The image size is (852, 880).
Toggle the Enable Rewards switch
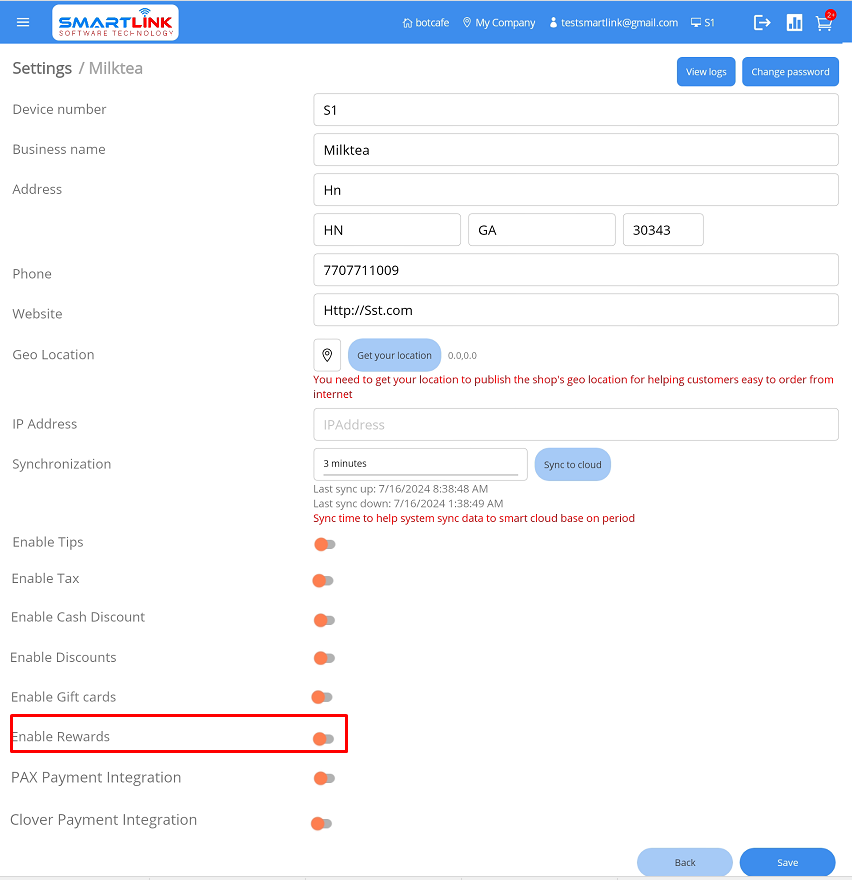tap(323, 739)
